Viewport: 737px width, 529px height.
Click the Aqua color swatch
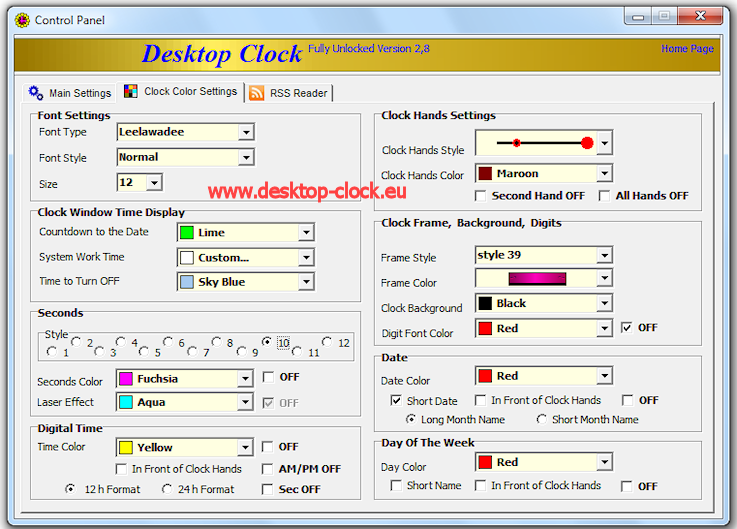[x=125, y=402]
